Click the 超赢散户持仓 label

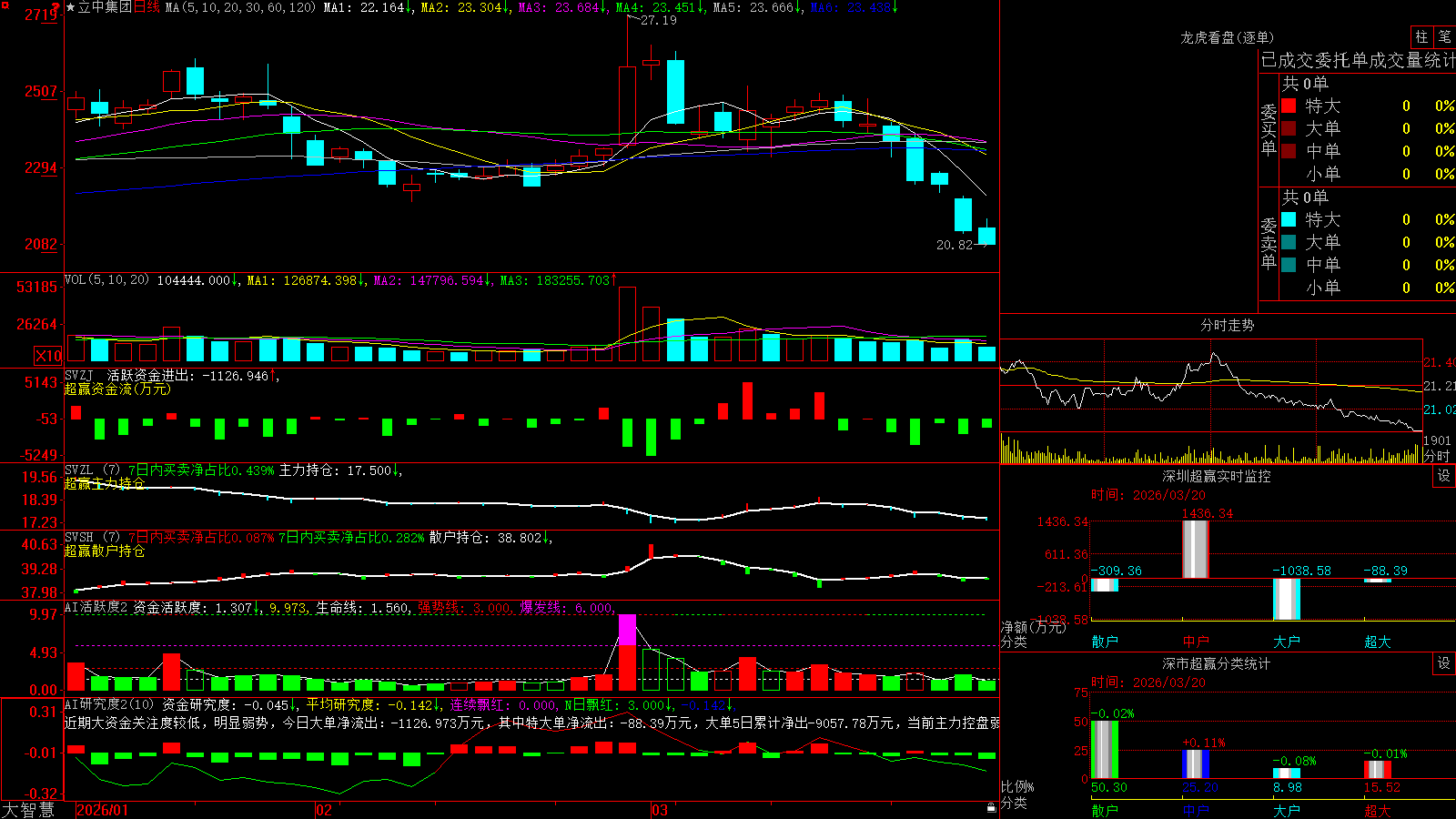[x=105, y=551]
